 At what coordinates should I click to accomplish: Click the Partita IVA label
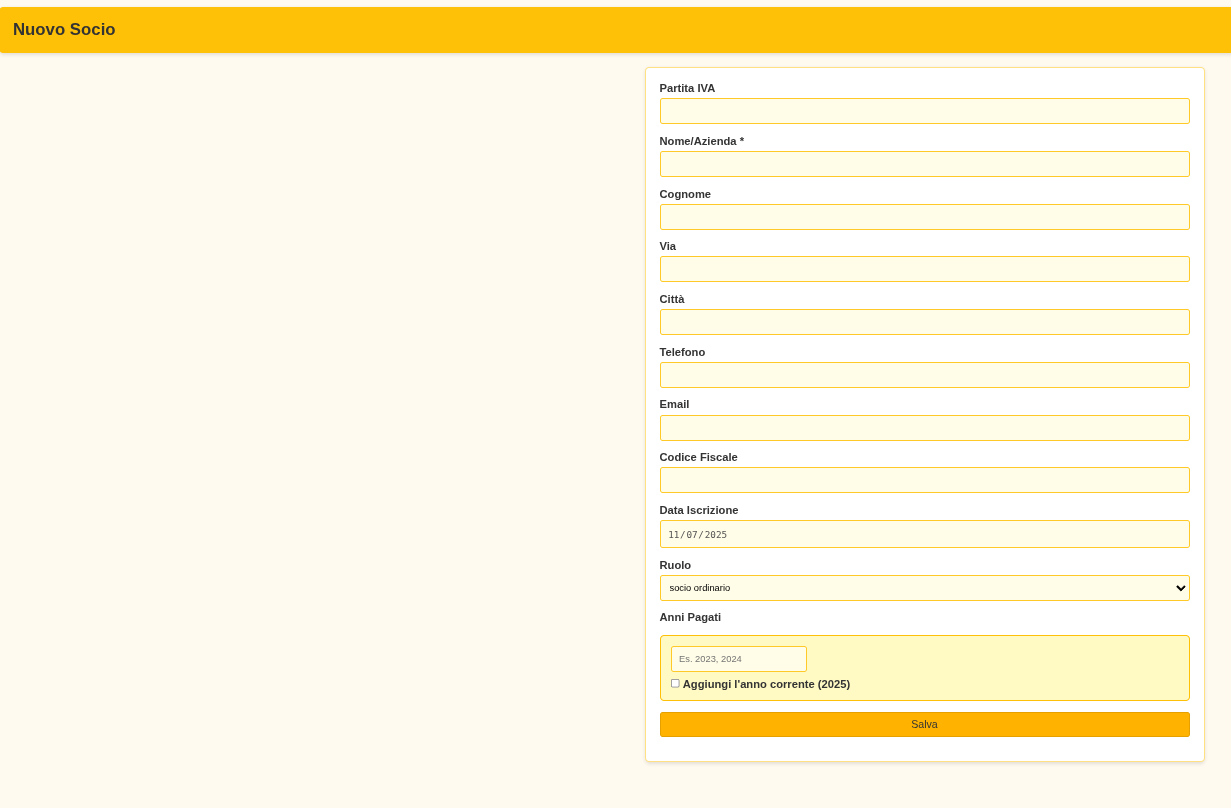point(687,88)
